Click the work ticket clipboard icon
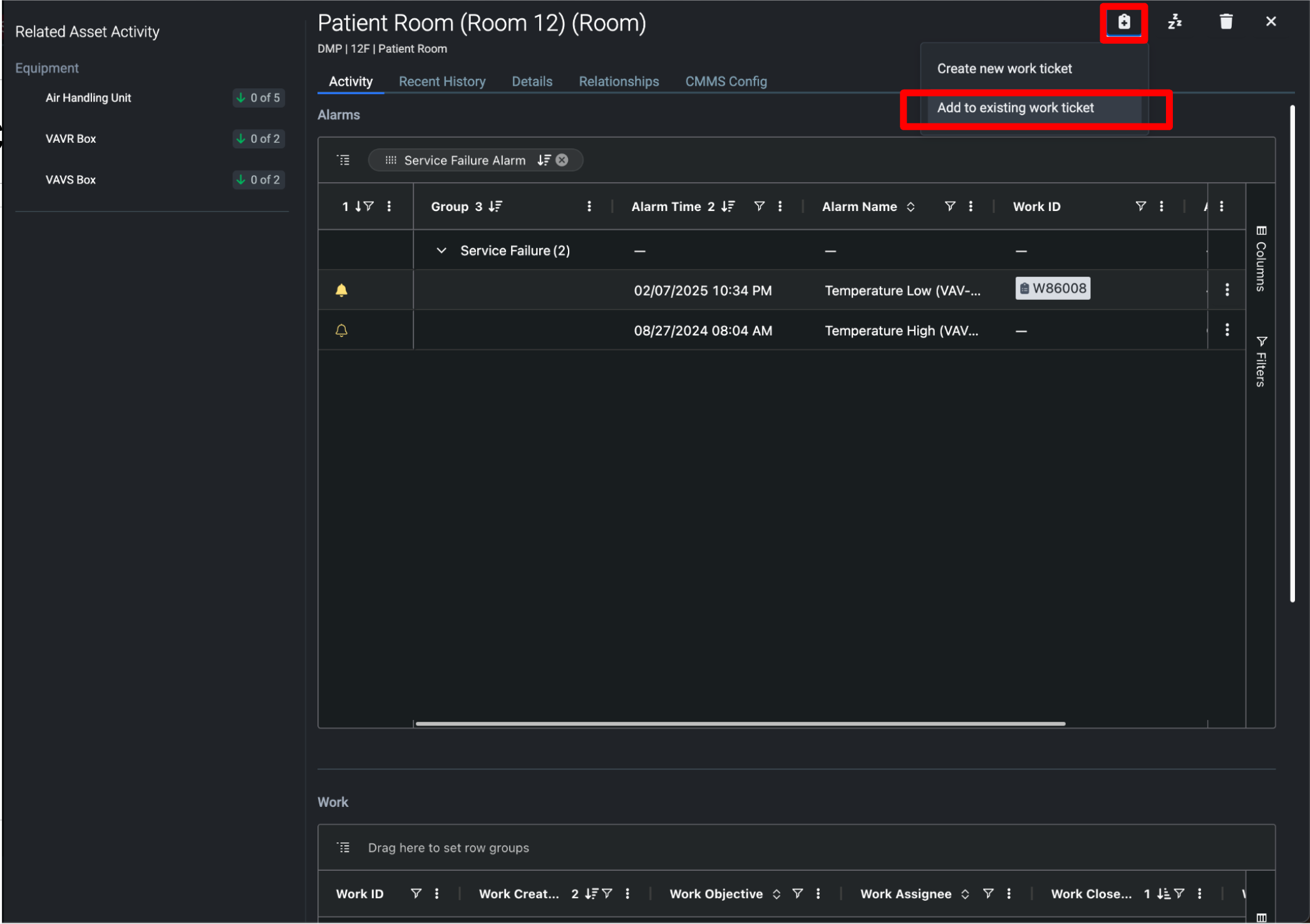Screen dimensions: 1310x924 click(1123, 23)
